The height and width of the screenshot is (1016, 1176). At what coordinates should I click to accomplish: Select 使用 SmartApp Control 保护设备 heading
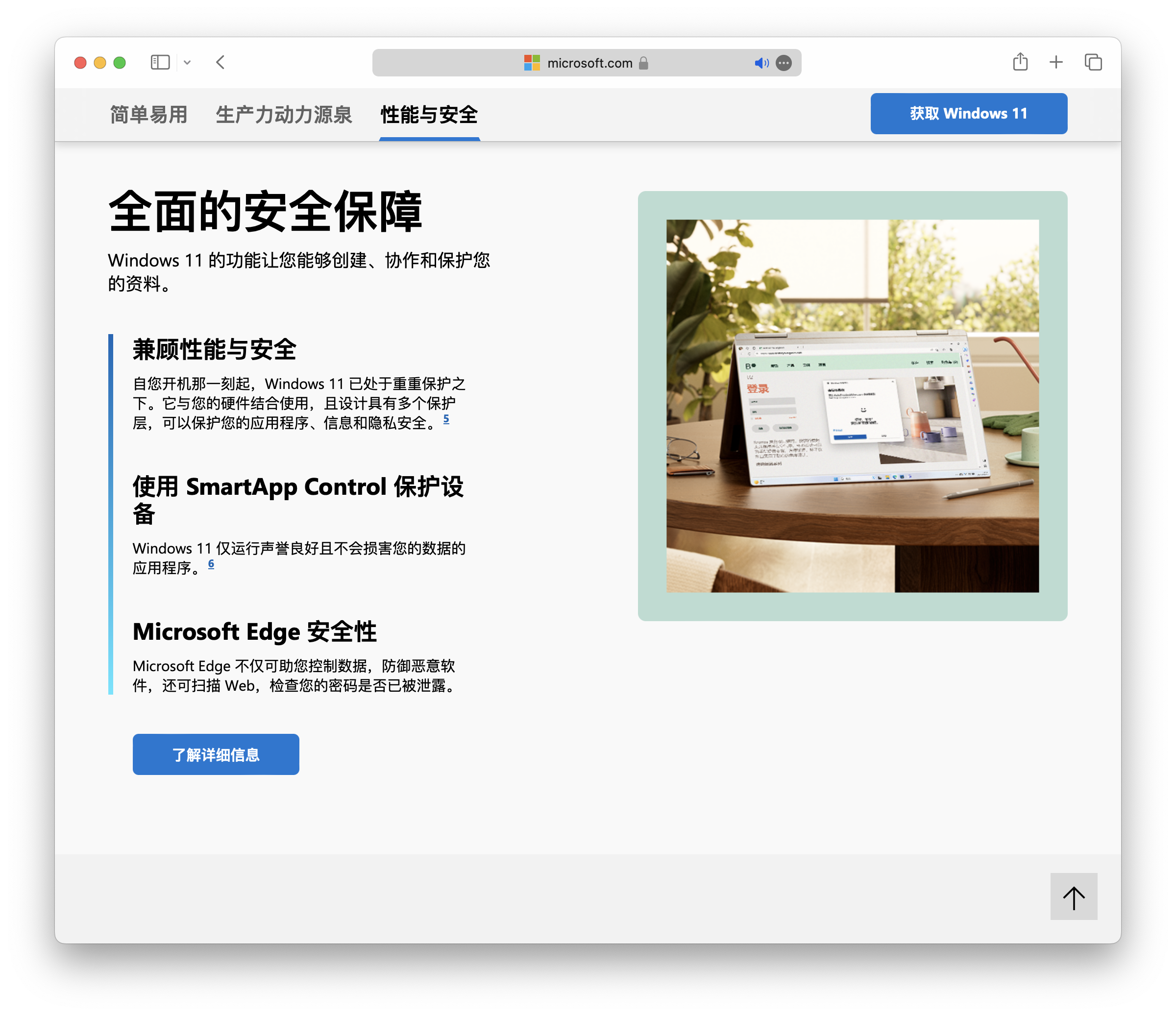pyautogui.click(x=298, y=500)
